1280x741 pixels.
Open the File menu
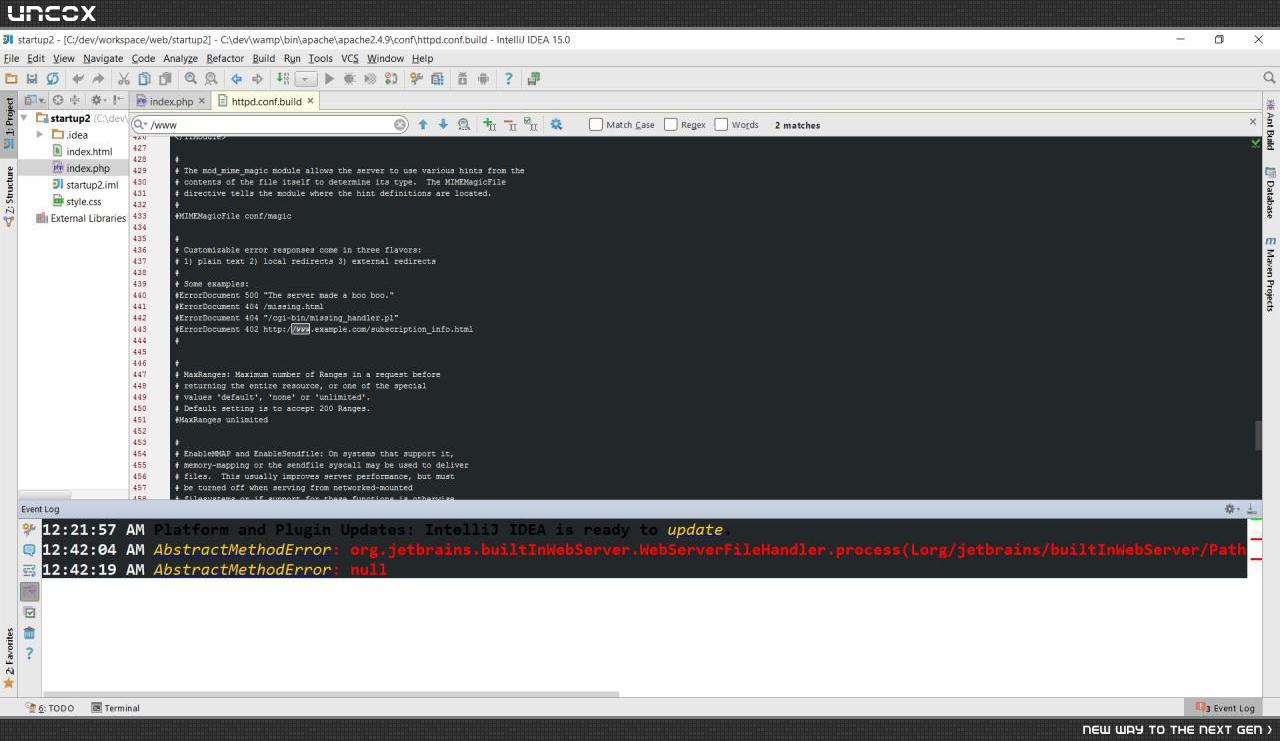click(12, 58)
